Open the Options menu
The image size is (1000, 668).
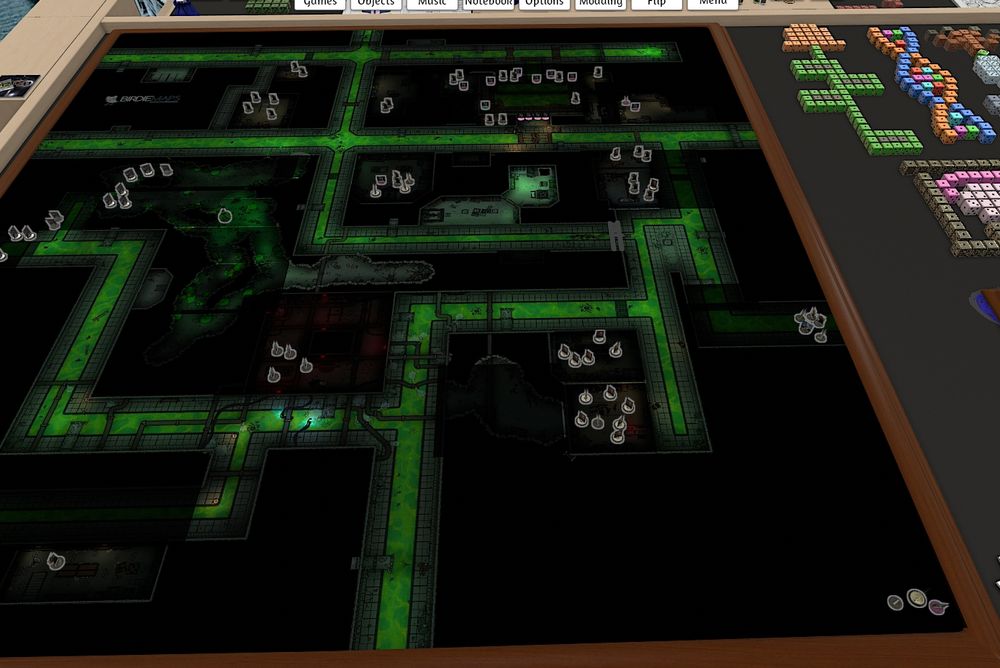point(545,4)
